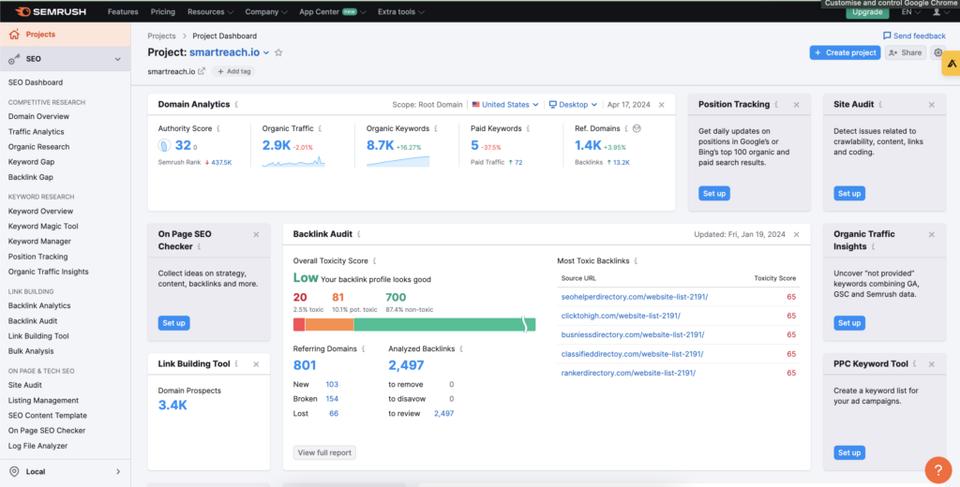Close the Link Building Tool widget
Image resolution: width=960 pixels, height=487 pixels.
256,364
